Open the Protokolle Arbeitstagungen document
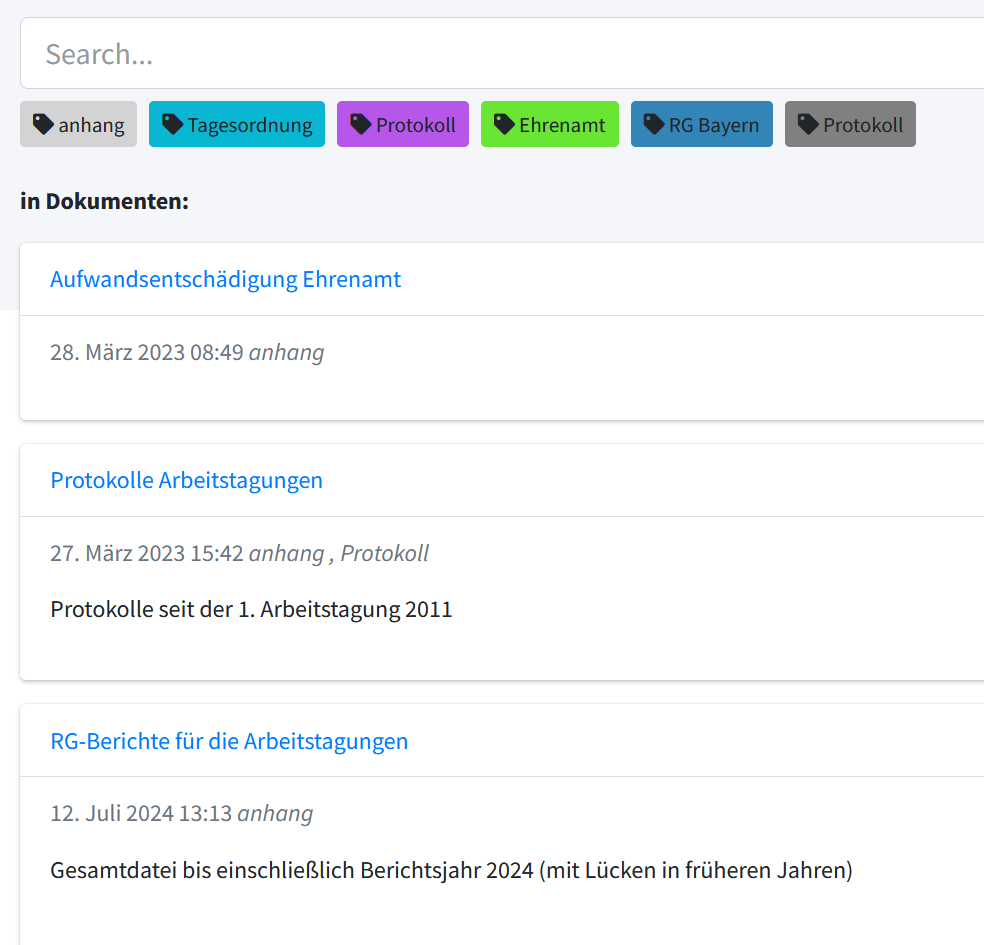This screenshot has height=945, width=984. click(186, 480)
